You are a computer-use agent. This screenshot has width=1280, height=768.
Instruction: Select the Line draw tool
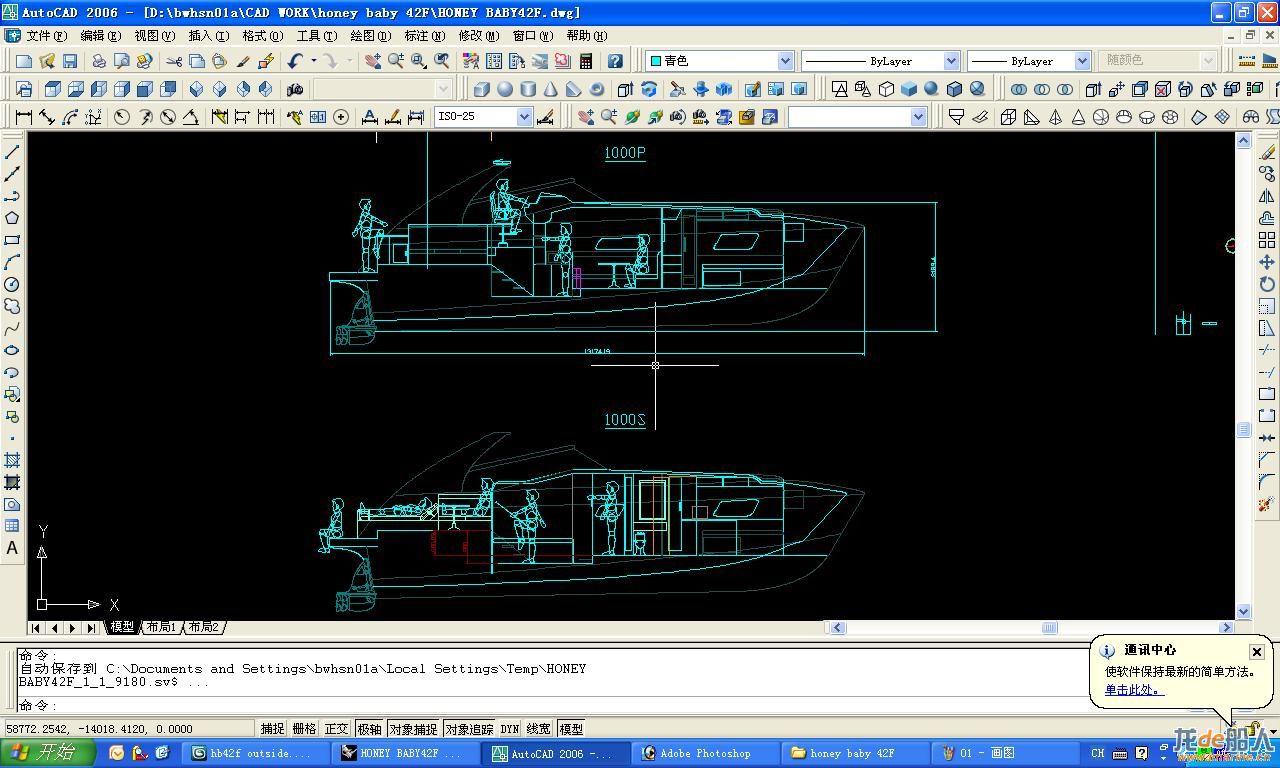pos(12,152)
